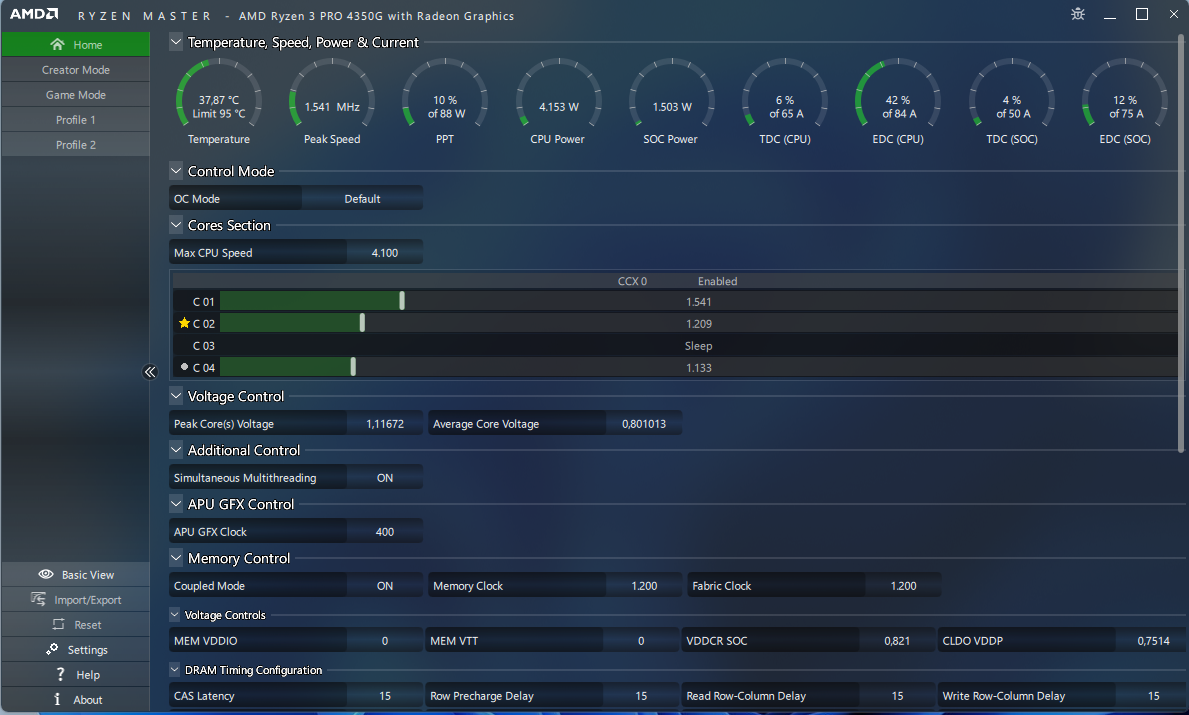The width and height of the screenshot is (1189, 715).
Task: Open the Home tab
Action: 76,45
